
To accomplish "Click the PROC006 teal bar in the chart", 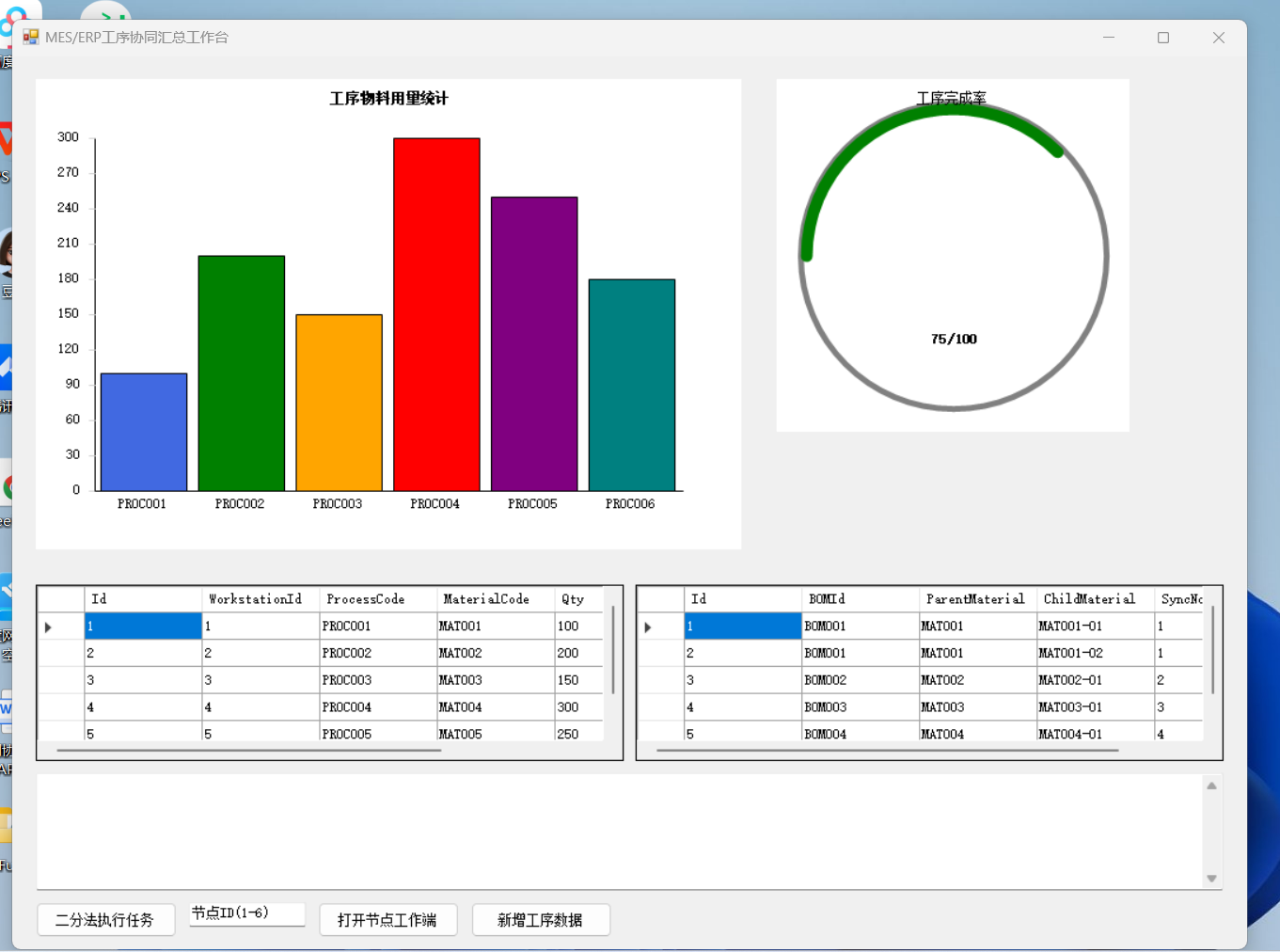I will point(632,385).
